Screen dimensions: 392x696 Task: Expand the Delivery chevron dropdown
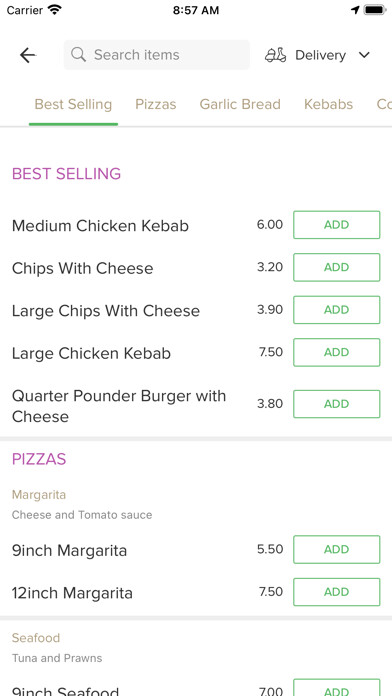click(364, 55)
